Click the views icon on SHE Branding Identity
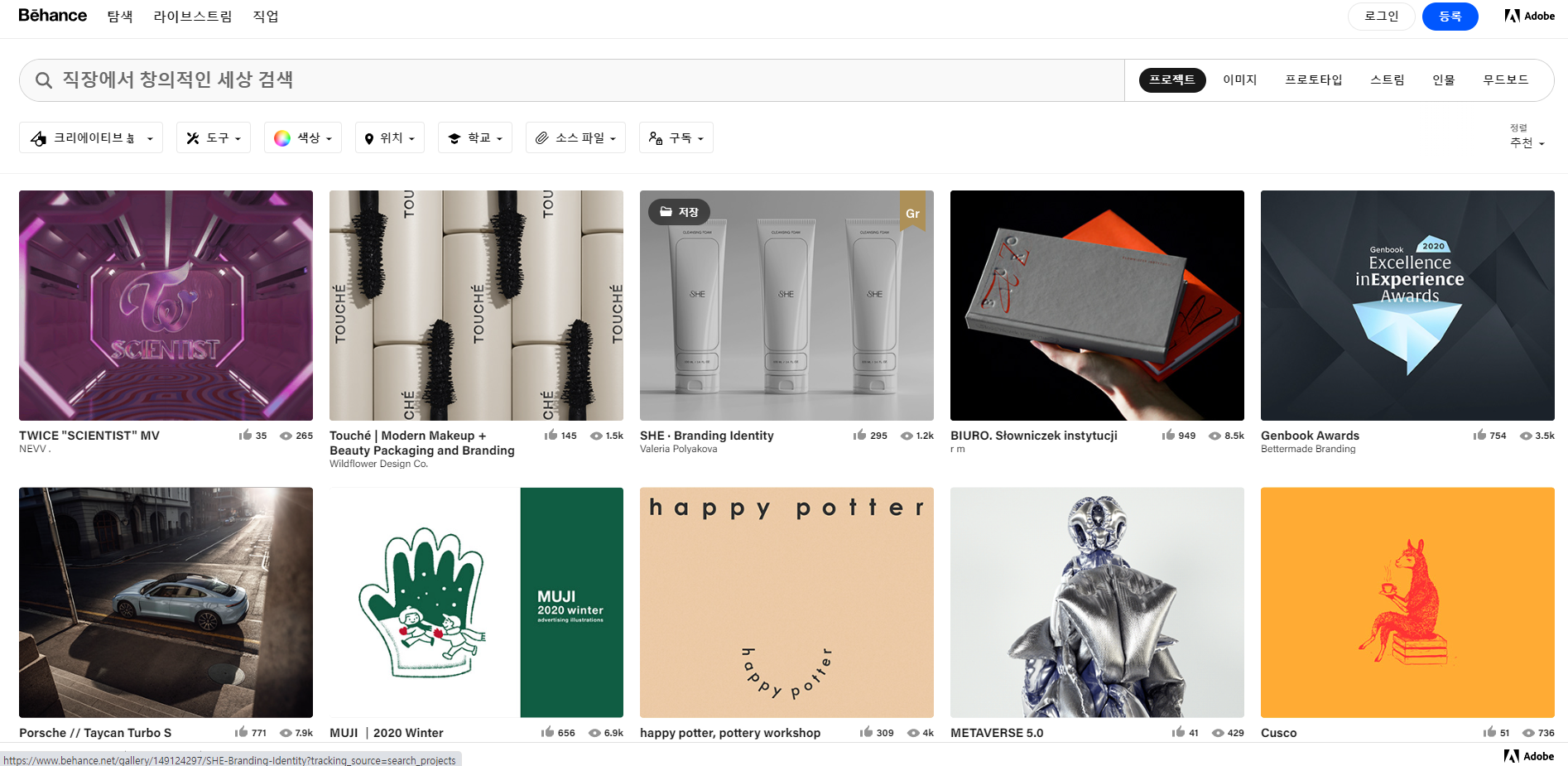1568x766 pixels. click(907, 436)
